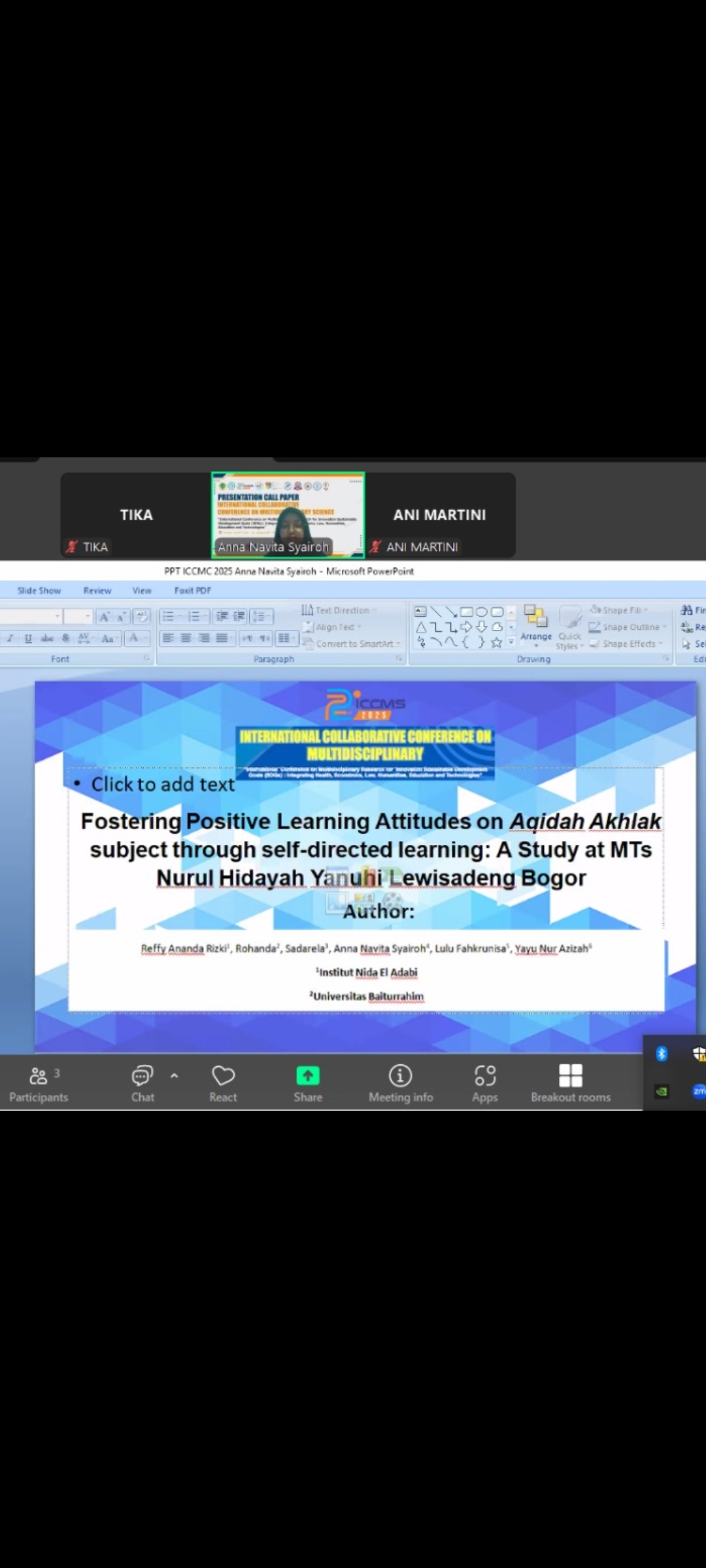Open Breakout rooms
Screen dimensions: 706x1568
point(570,1083)
